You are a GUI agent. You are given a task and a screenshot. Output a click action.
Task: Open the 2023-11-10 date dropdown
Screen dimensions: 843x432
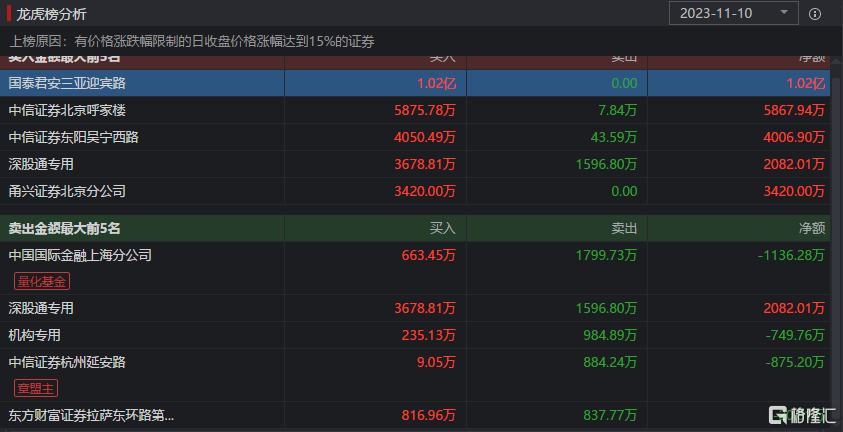(733, 13)
